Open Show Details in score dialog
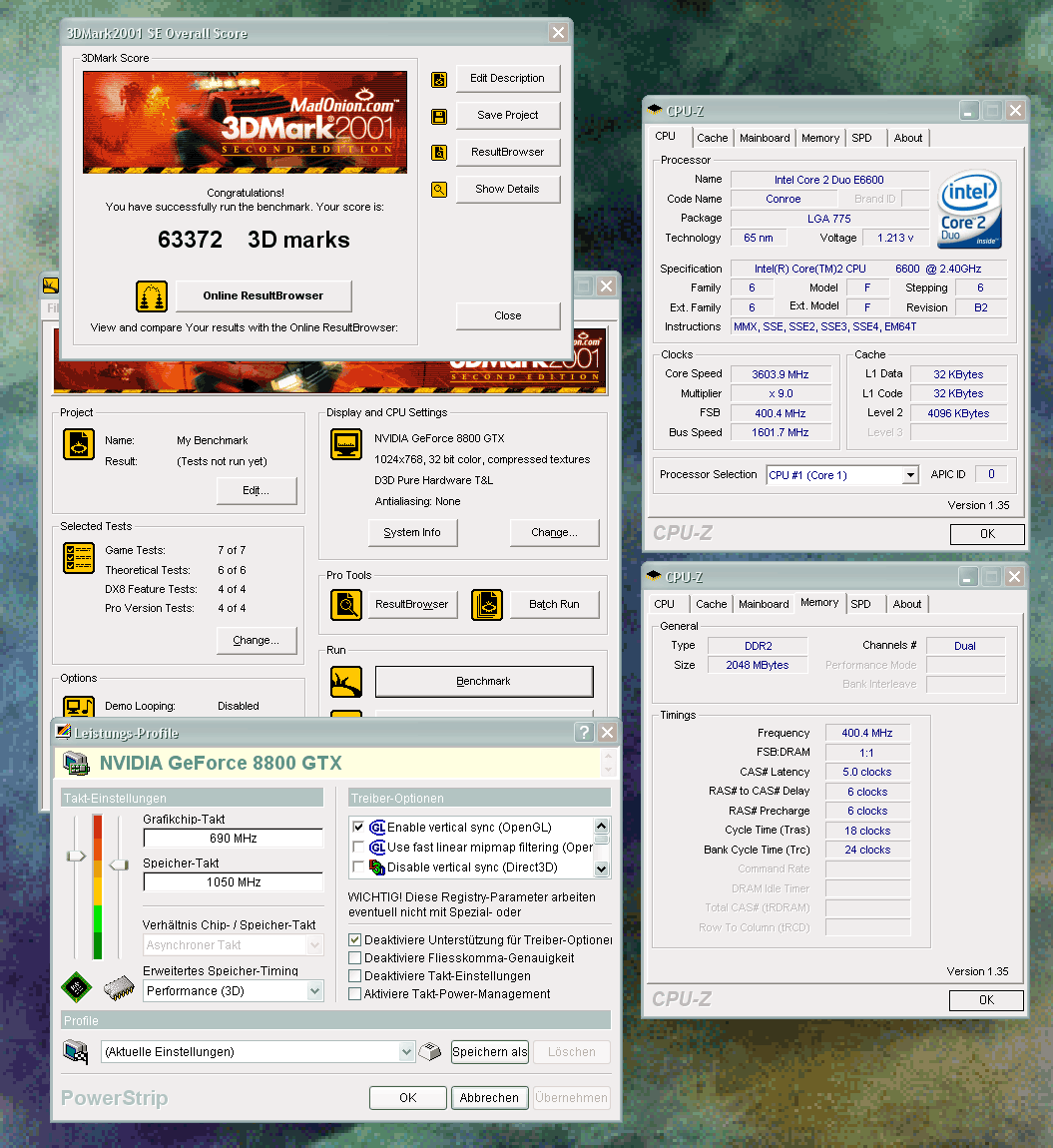This screenshot has width=1053, height=1148. (507, 189)
